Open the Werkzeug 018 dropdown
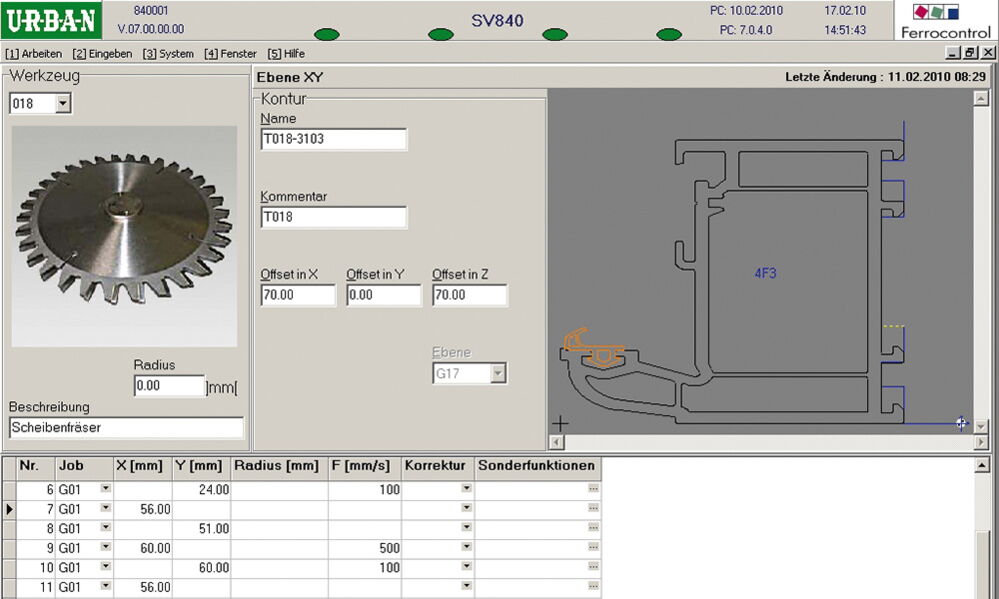Image resolution: width=999 pixels, height=599 pixels. point(62,103)
